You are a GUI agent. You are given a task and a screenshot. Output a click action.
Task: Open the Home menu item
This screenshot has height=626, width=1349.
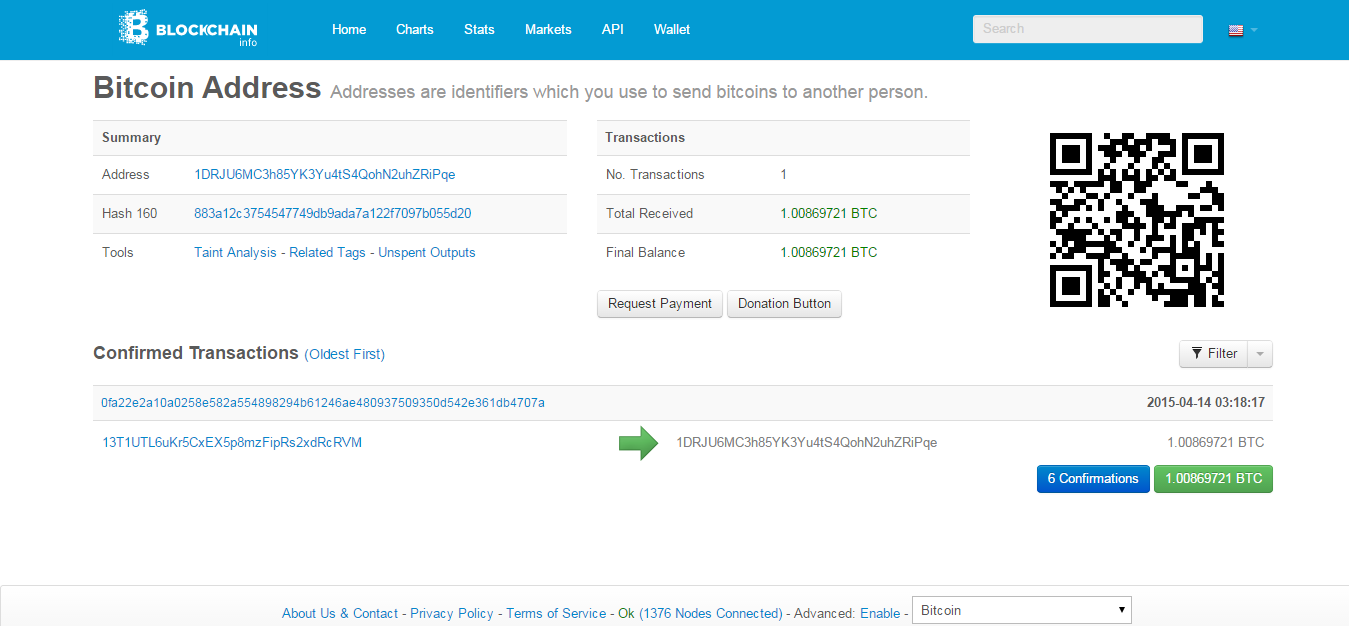pos(349,30)
